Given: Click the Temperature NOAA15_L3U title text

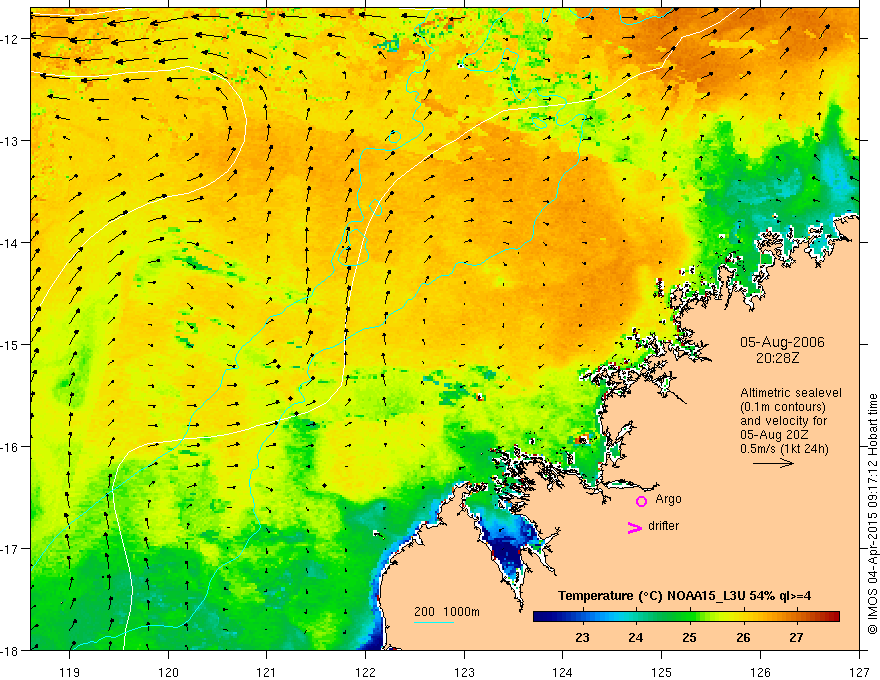Looking at the screenshot, I should [684, 596].
